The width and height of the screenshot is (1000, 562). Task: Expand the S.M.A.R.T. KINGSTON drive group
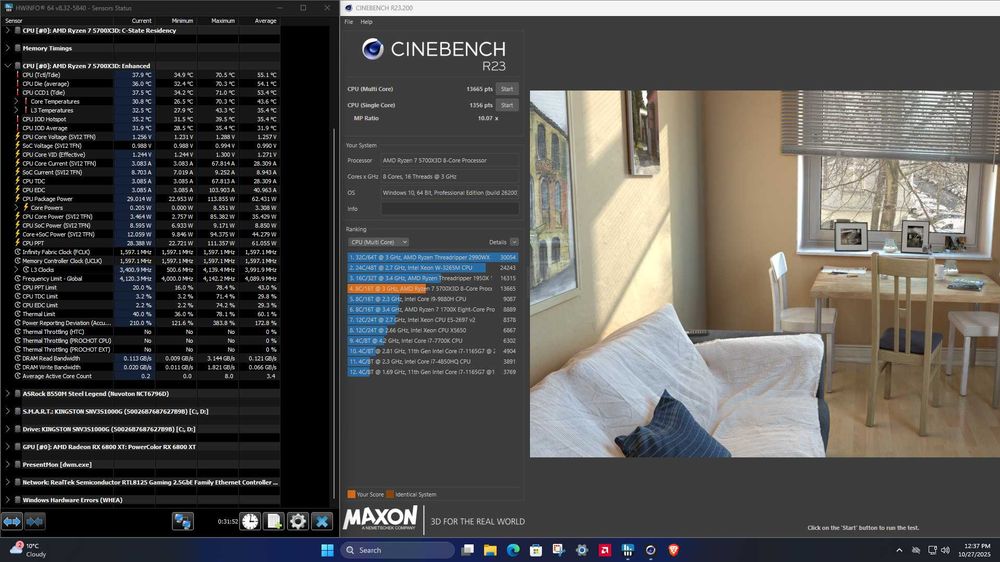click(x=8, y=411)
